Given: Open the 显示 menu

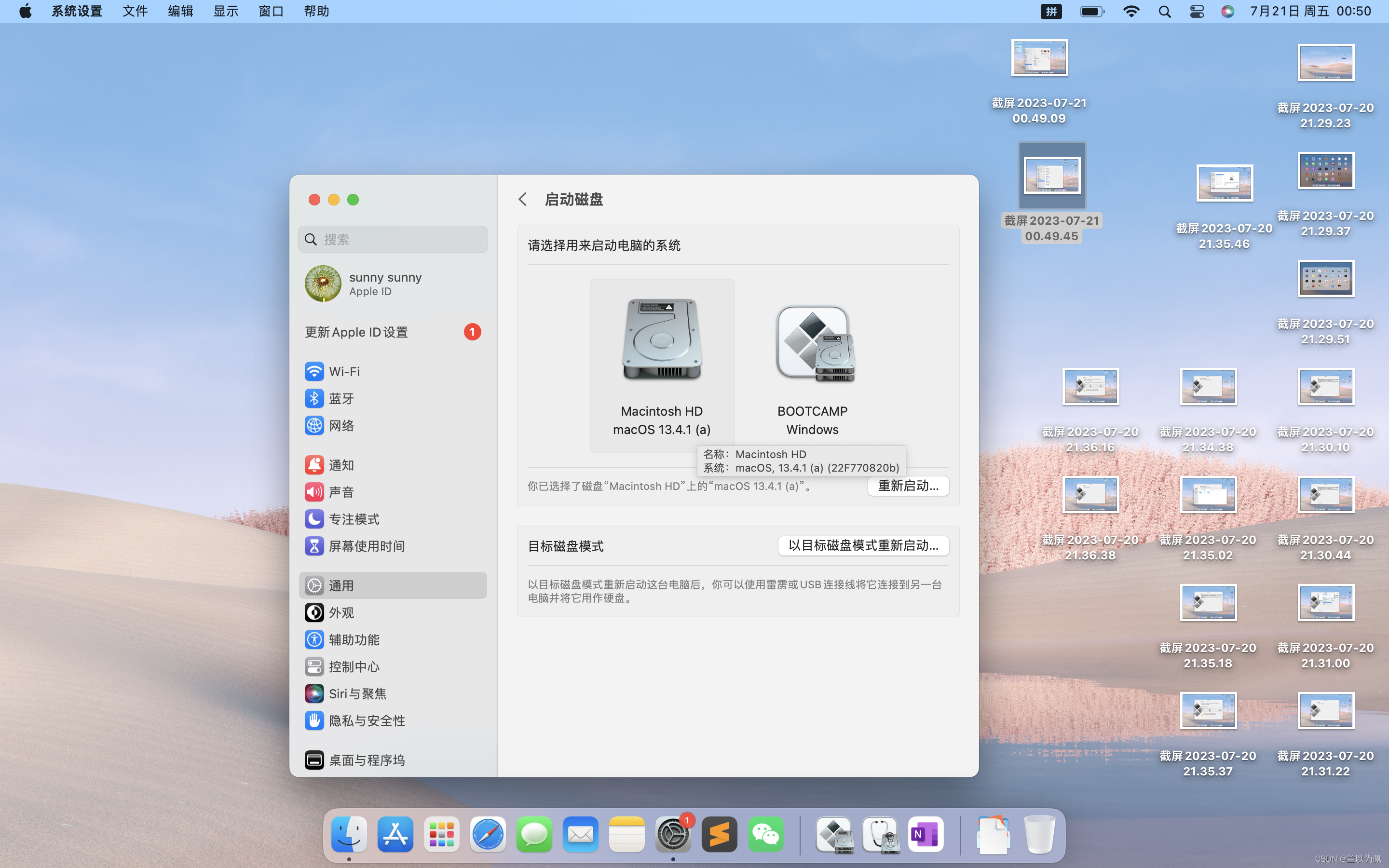Looking at the screenshot, I should [x=226, y=12].
